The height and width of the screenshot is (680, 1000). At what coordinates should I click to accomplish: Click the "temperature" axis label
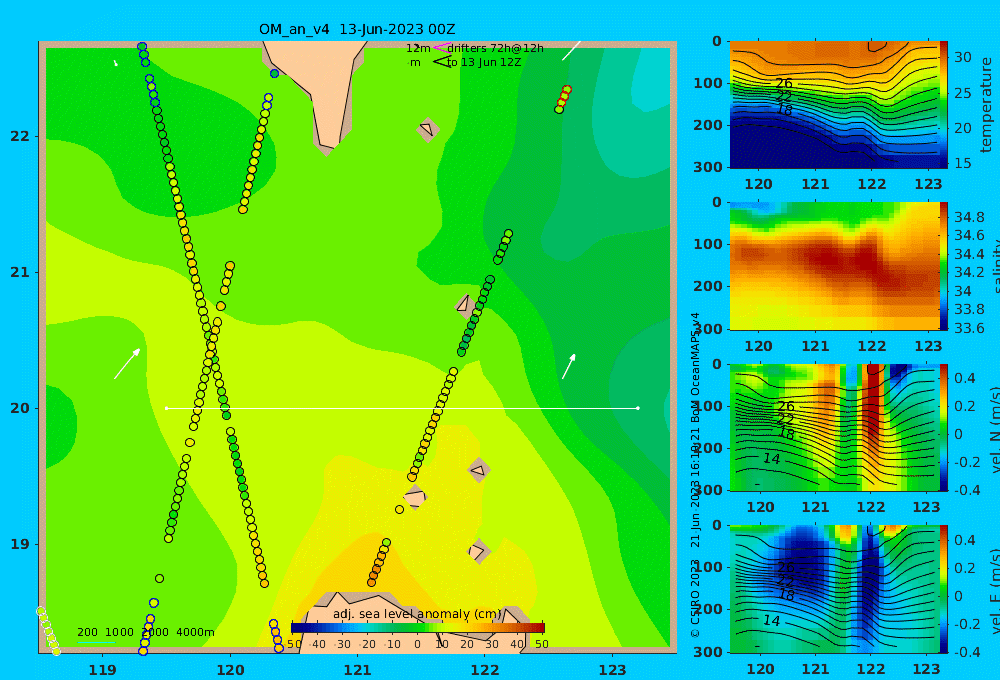coord(986,105)
